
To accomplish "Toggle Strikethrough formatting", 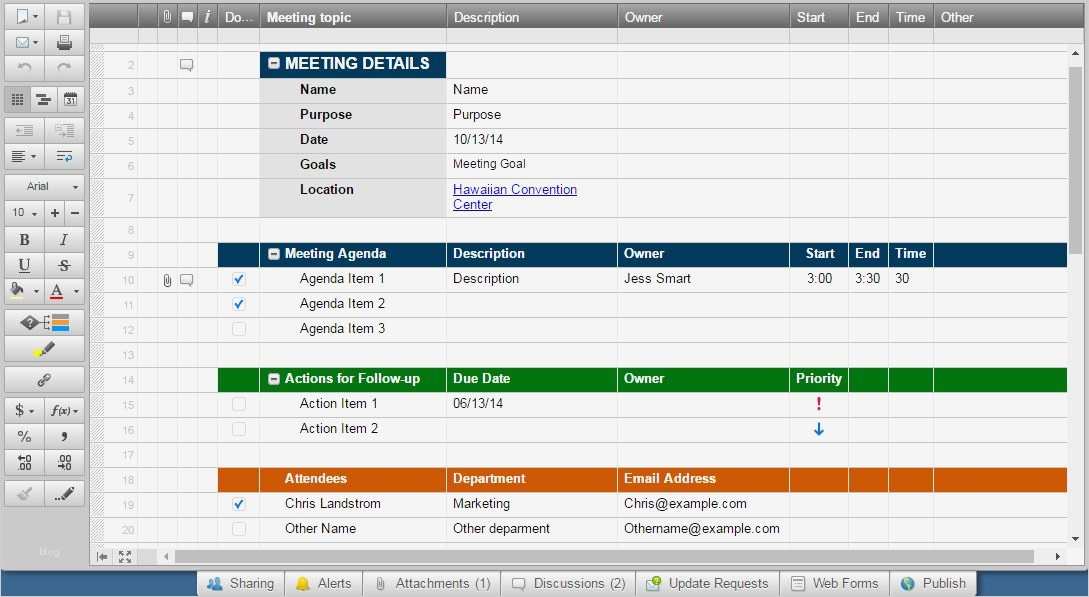I will pyautogui.click(x=64, y=265).
